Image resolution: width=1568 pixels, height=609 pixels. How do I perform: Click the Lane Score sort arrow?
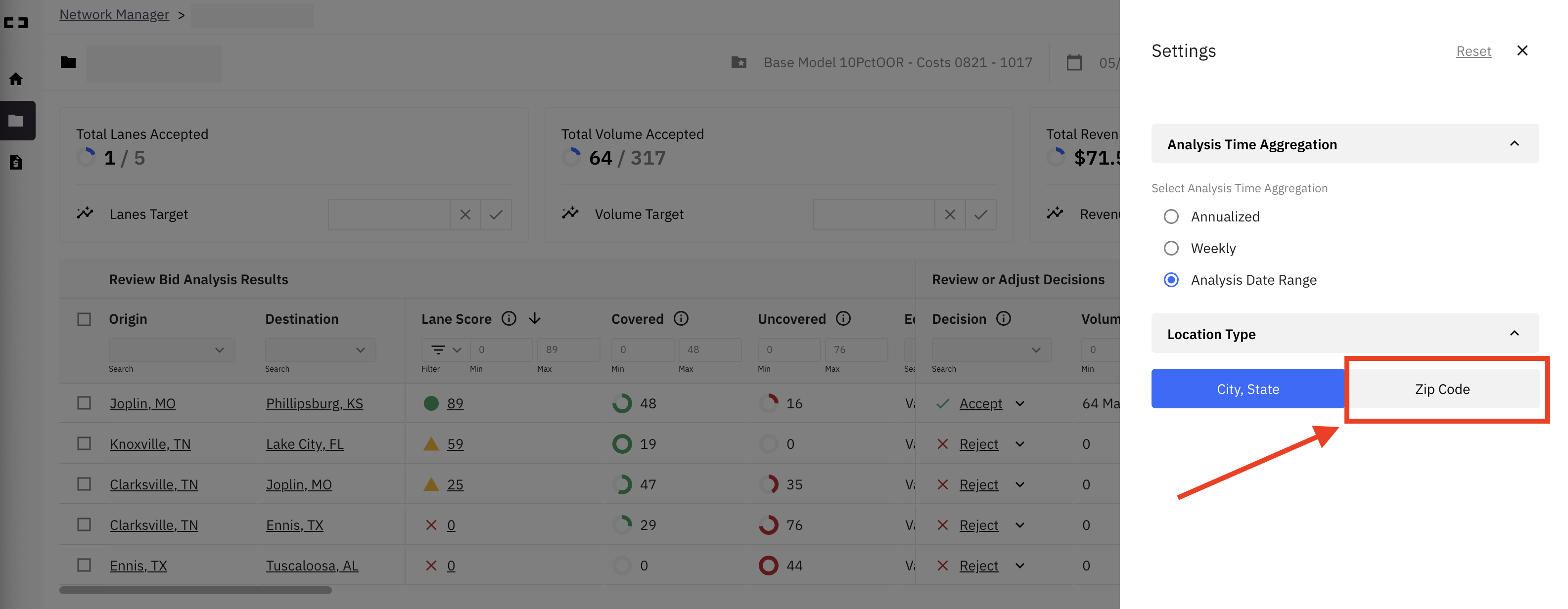(534, 319)
